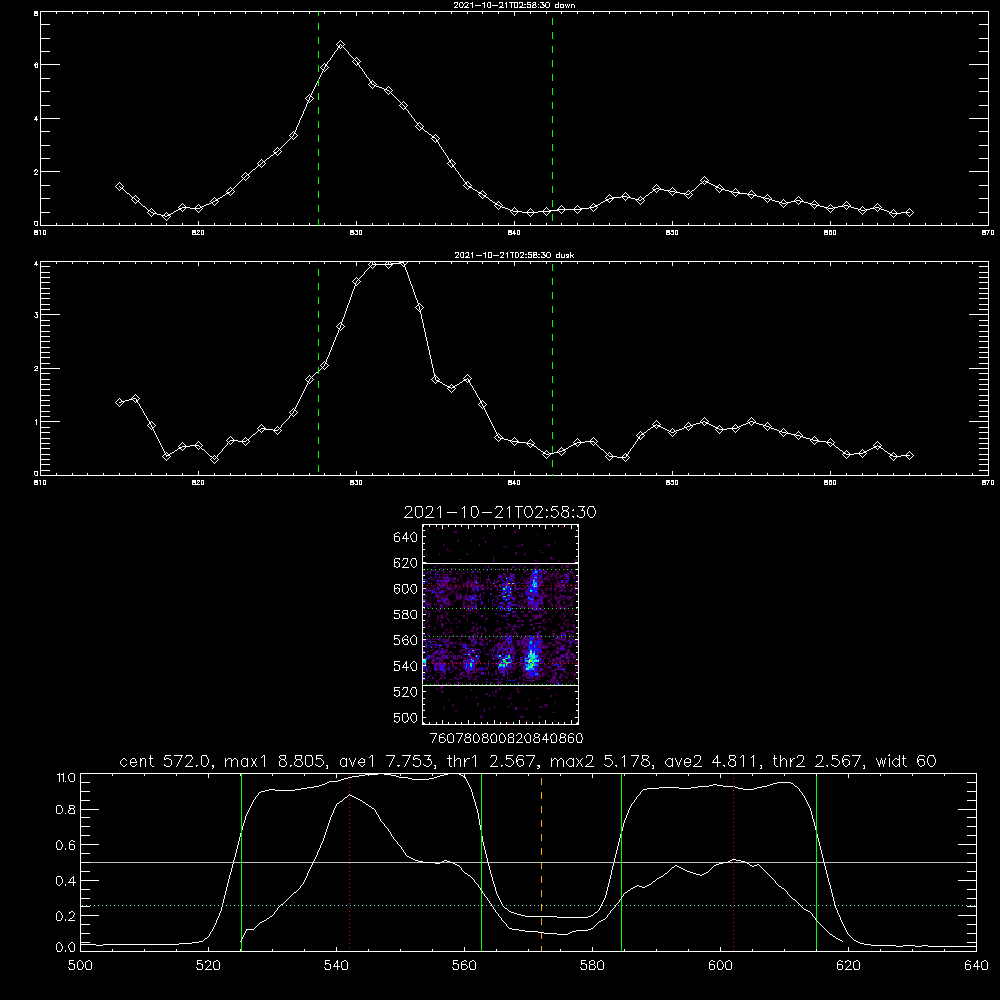The width and height of the screenshot is (1000, 1000).
Task: Click the timestamp title above the spectral image
Action: (500, 512)
